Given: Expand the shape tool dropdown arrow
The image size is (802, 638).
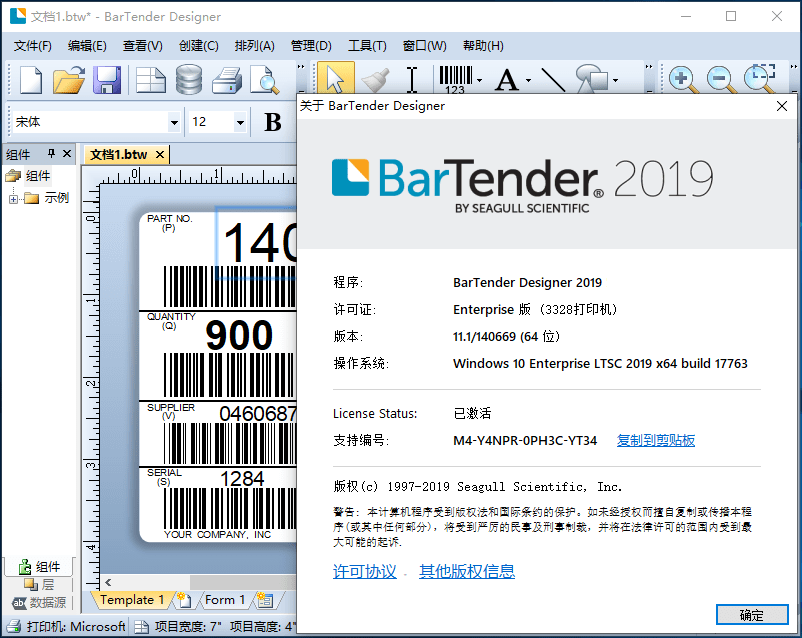Looking at the screenshot, I should (615, 80).
